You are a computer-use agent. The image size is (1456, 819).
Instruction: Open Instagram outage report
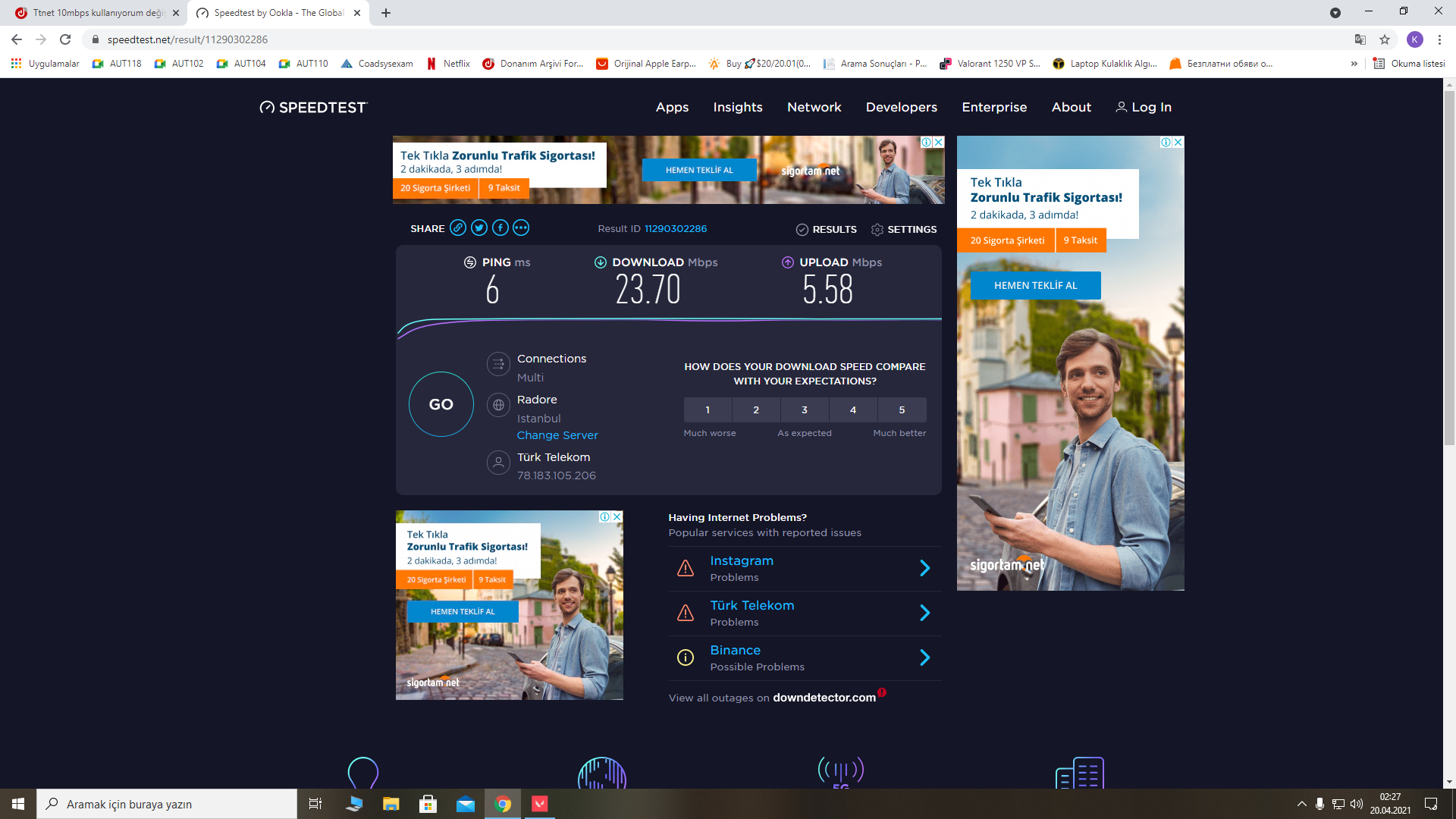742,560
